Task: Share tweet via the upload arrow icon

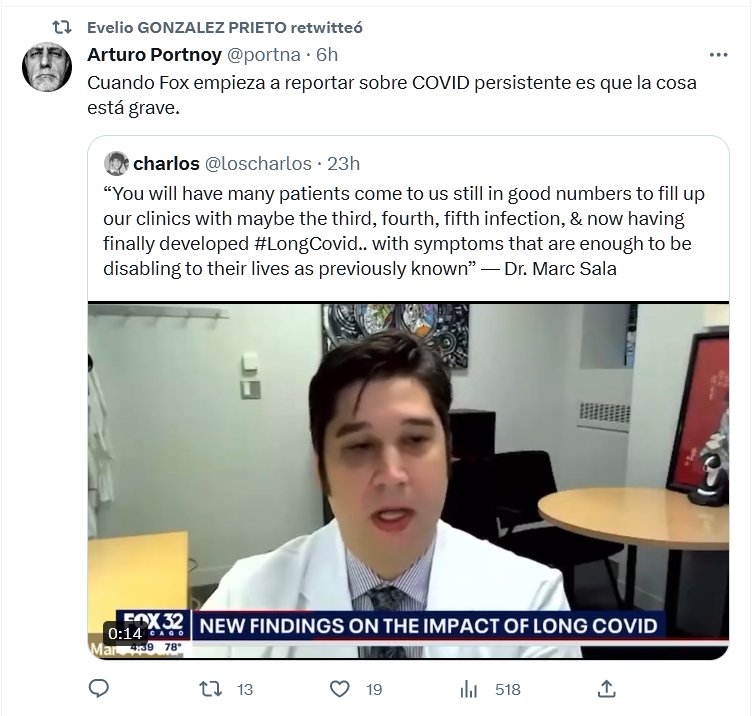Action: [x=607, y=689]
